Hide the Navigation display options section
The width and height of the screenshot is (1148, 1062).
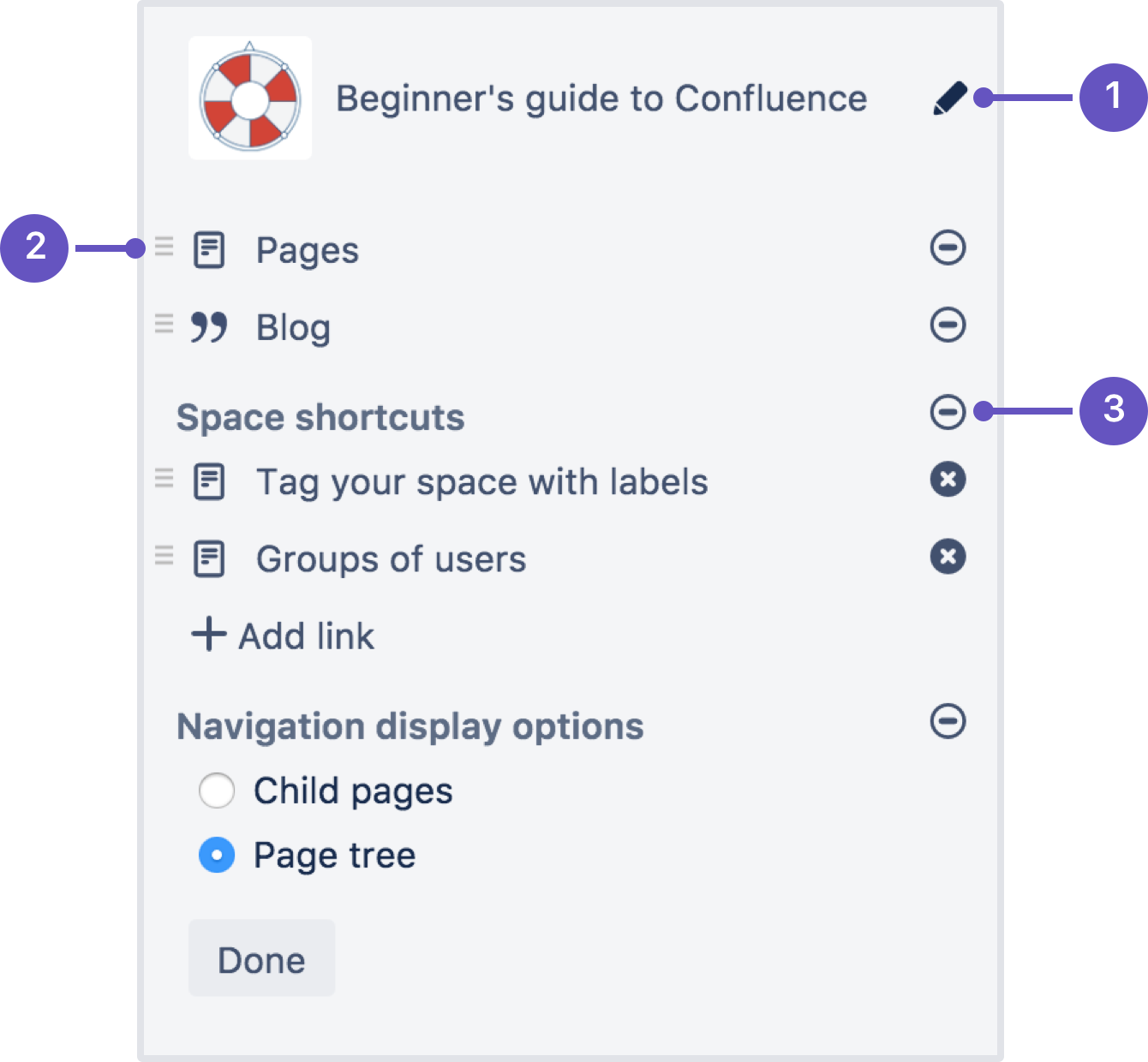(948, 721)
